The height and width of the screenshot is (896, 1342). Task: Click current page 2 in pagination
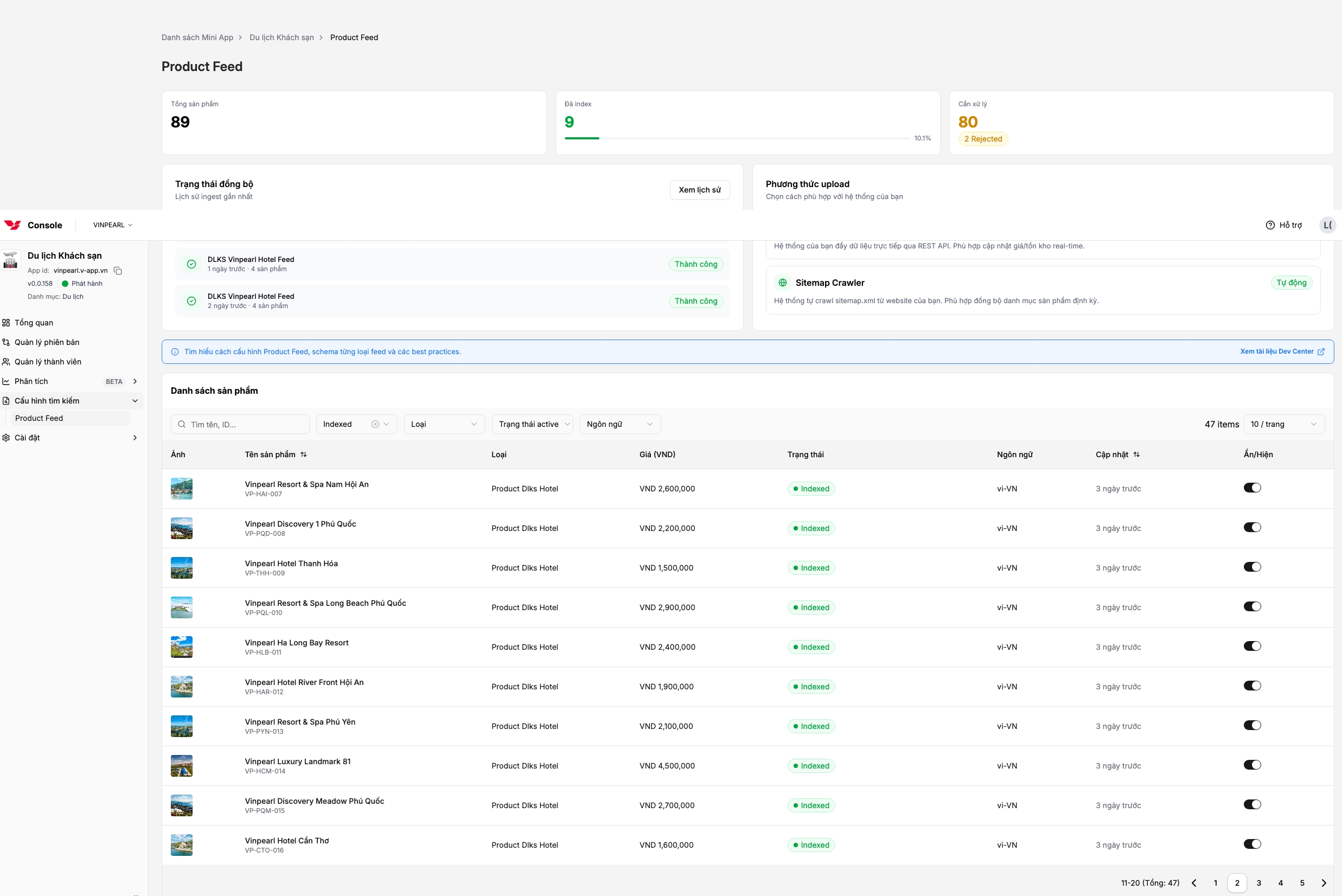click(1237, 883)
